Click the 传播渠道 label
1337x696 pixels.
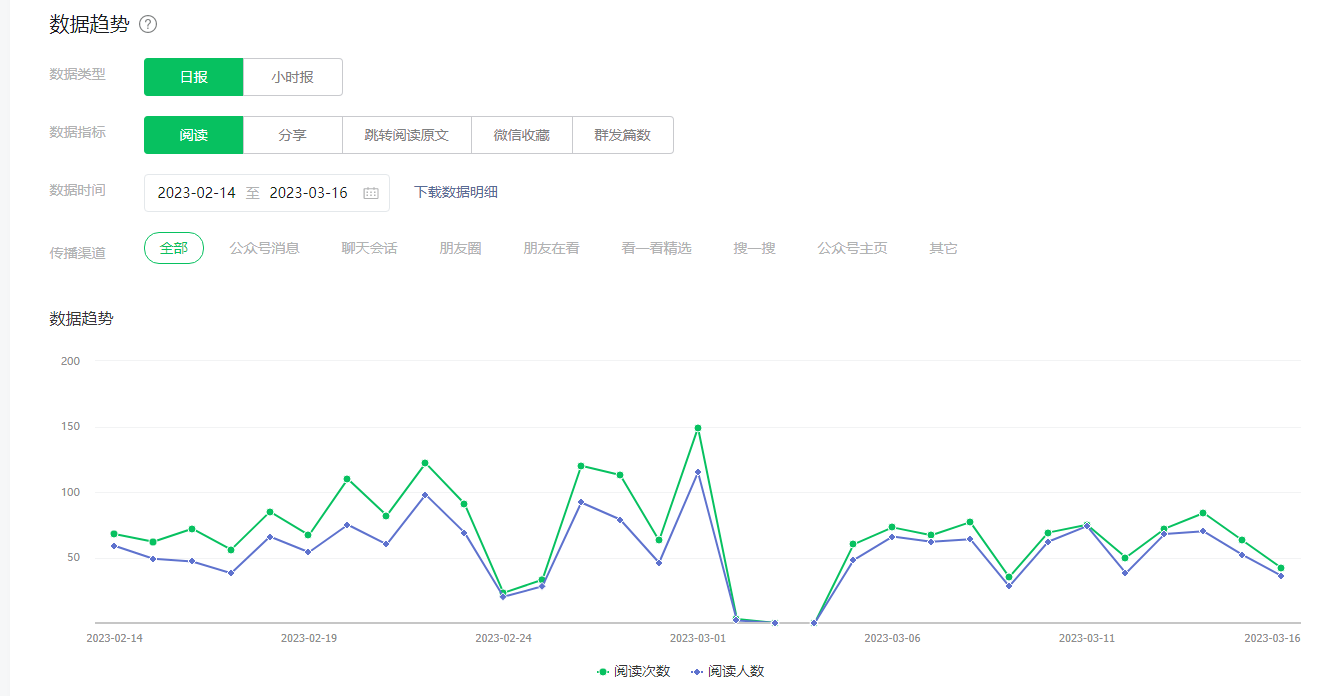tap(77, 253)
